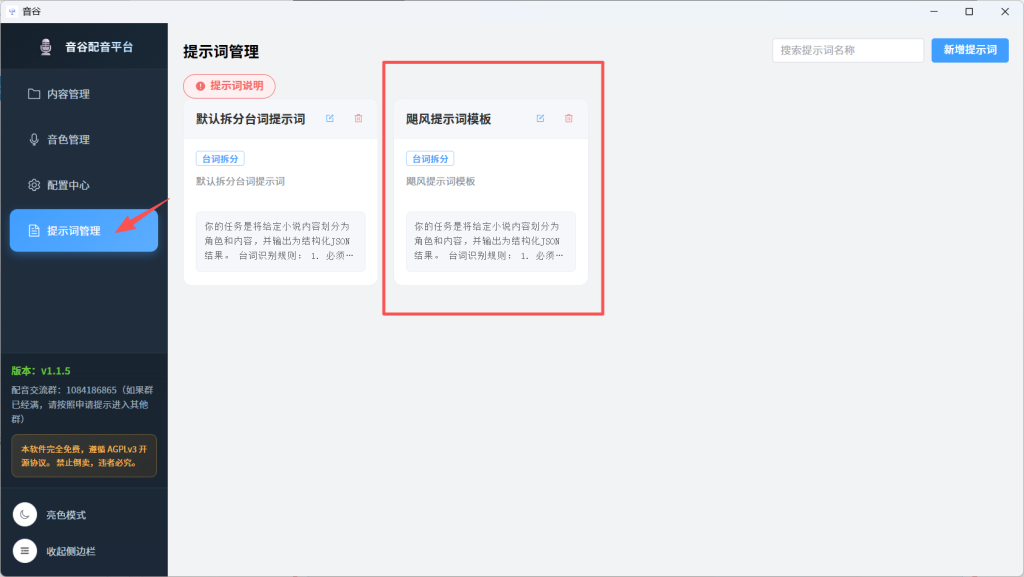The height and width of the screenshot is (577, 1024).
Task: Click the prompt preview in the 默认拆分台词提示词 card
Action: point(281,241)
